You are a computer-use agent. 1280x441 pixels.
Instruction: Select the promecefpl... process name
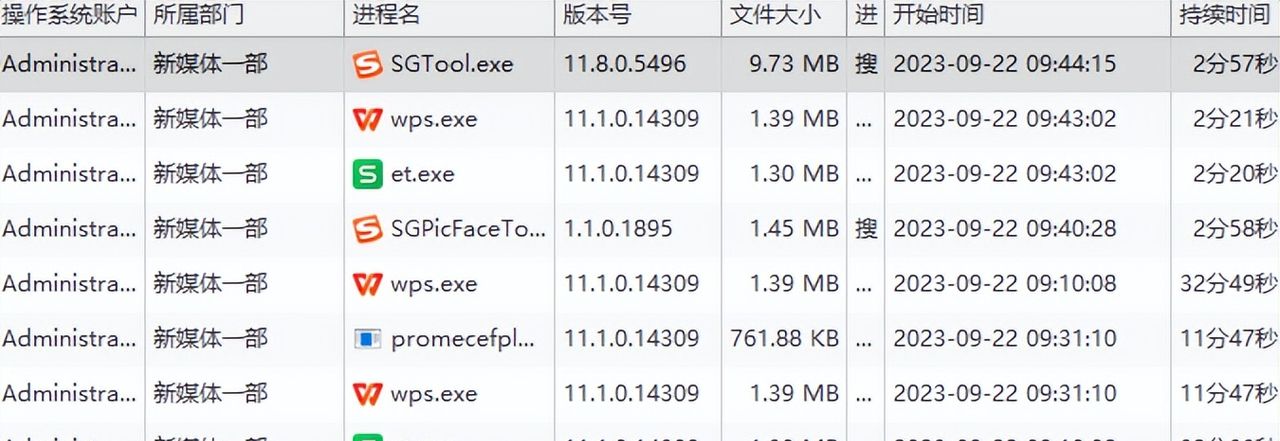point(463,339)
